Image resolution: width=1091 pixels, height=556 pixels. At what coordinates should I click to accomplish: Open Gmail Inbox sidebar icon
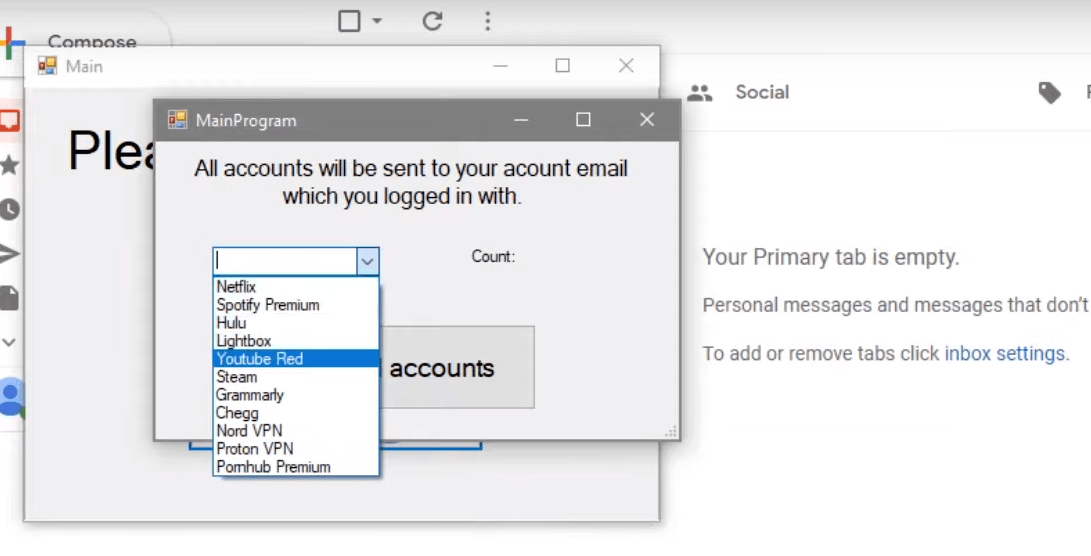click(x=9, y=120)
